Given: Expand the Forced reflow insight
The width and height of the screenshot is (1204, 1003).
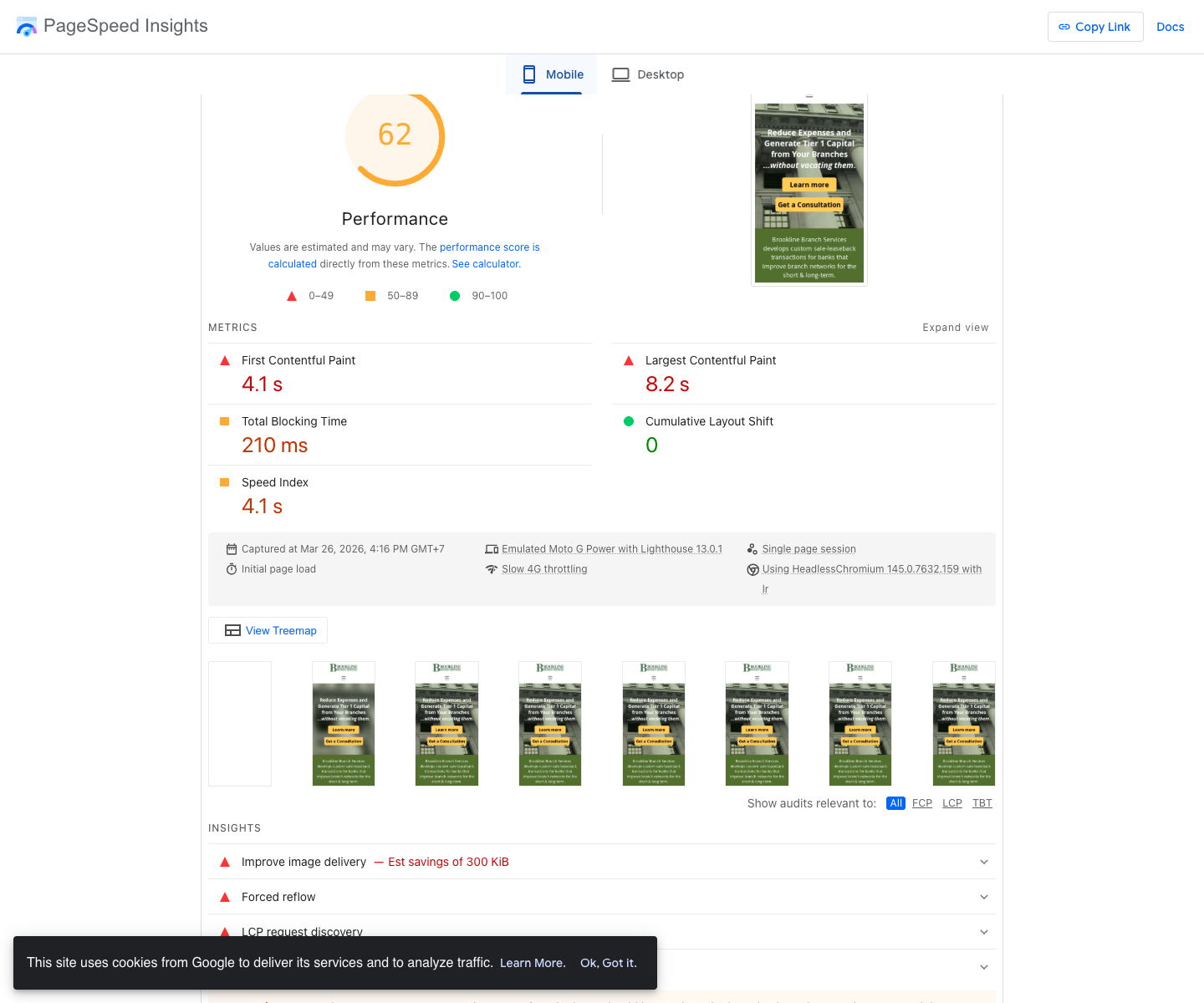Looking at the screenshot, I should 984,897.
